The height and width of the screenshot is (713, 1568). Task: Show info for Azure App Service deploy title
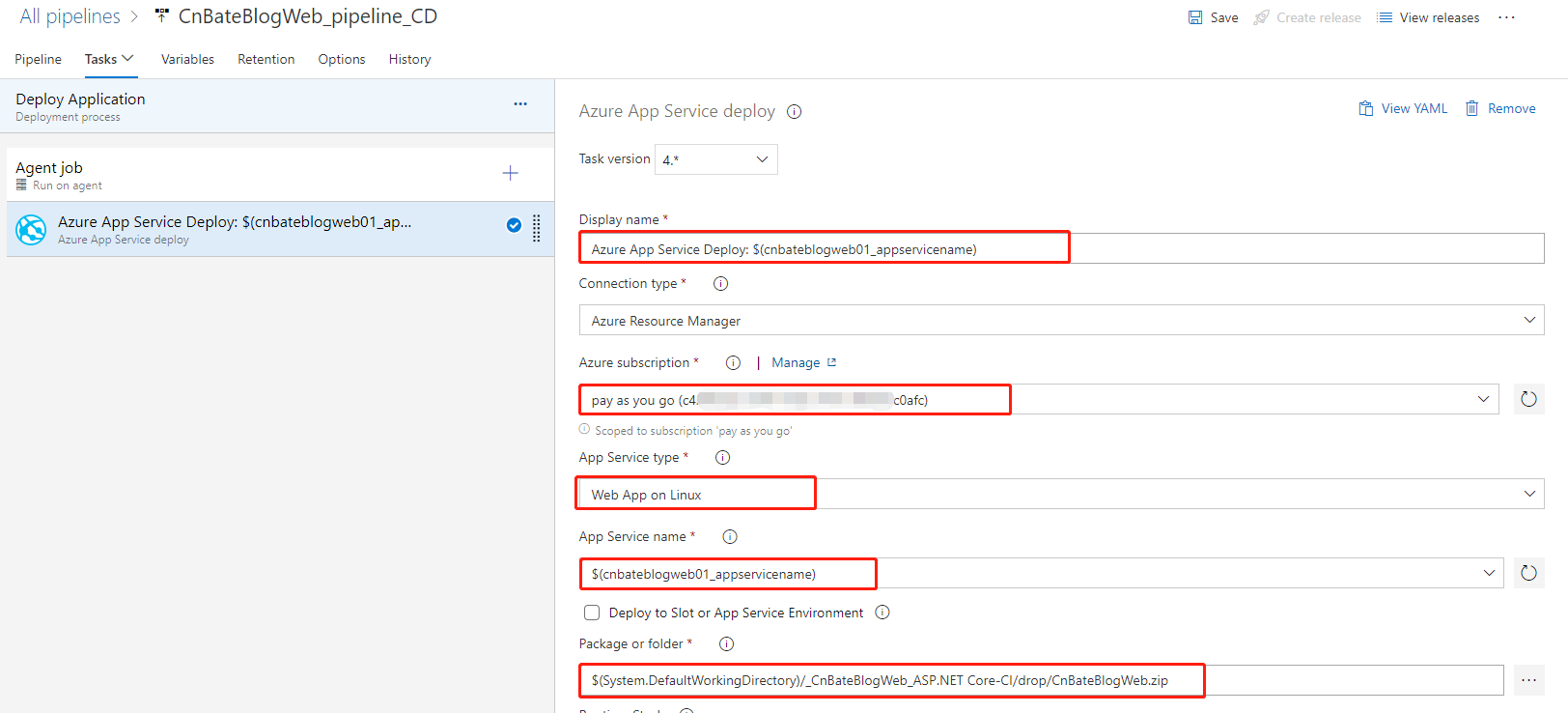pyautogui.click(x=794, y=111)
